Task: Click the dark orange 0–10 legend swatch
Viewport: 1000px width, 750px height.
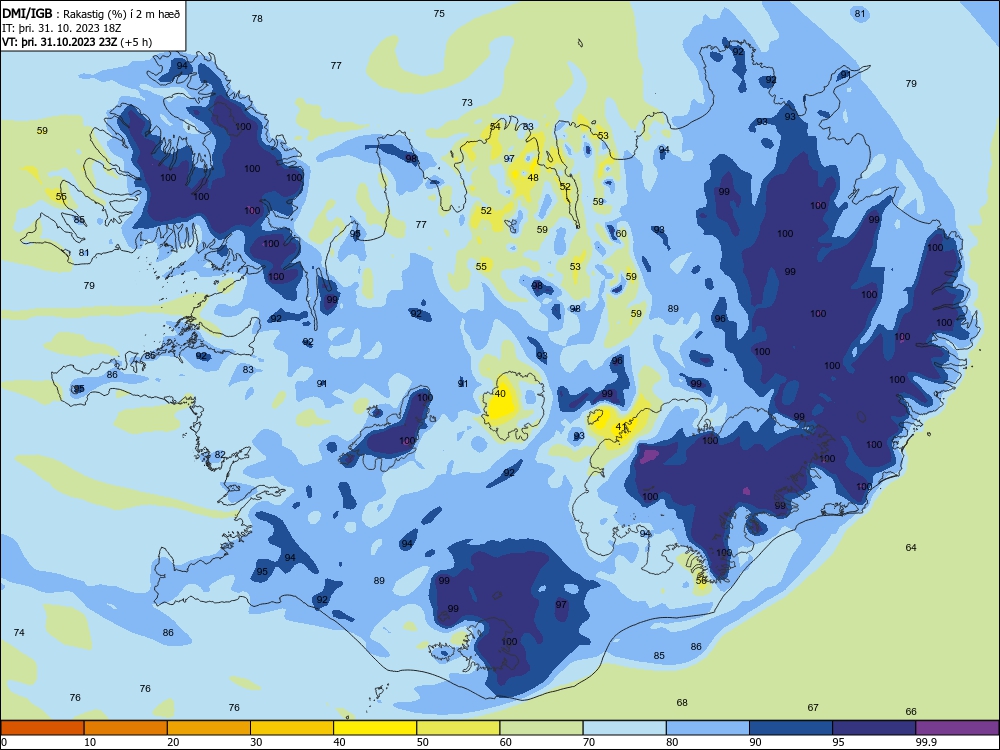Action: [x=42, y=728]
